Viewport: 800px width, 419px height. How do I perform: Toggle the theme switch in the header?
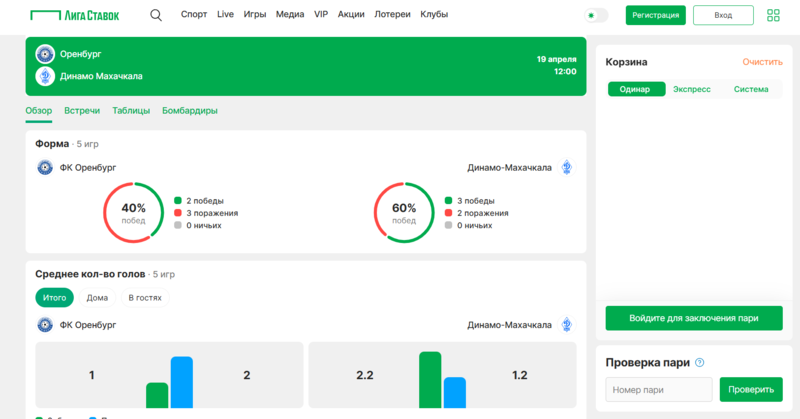597,15
